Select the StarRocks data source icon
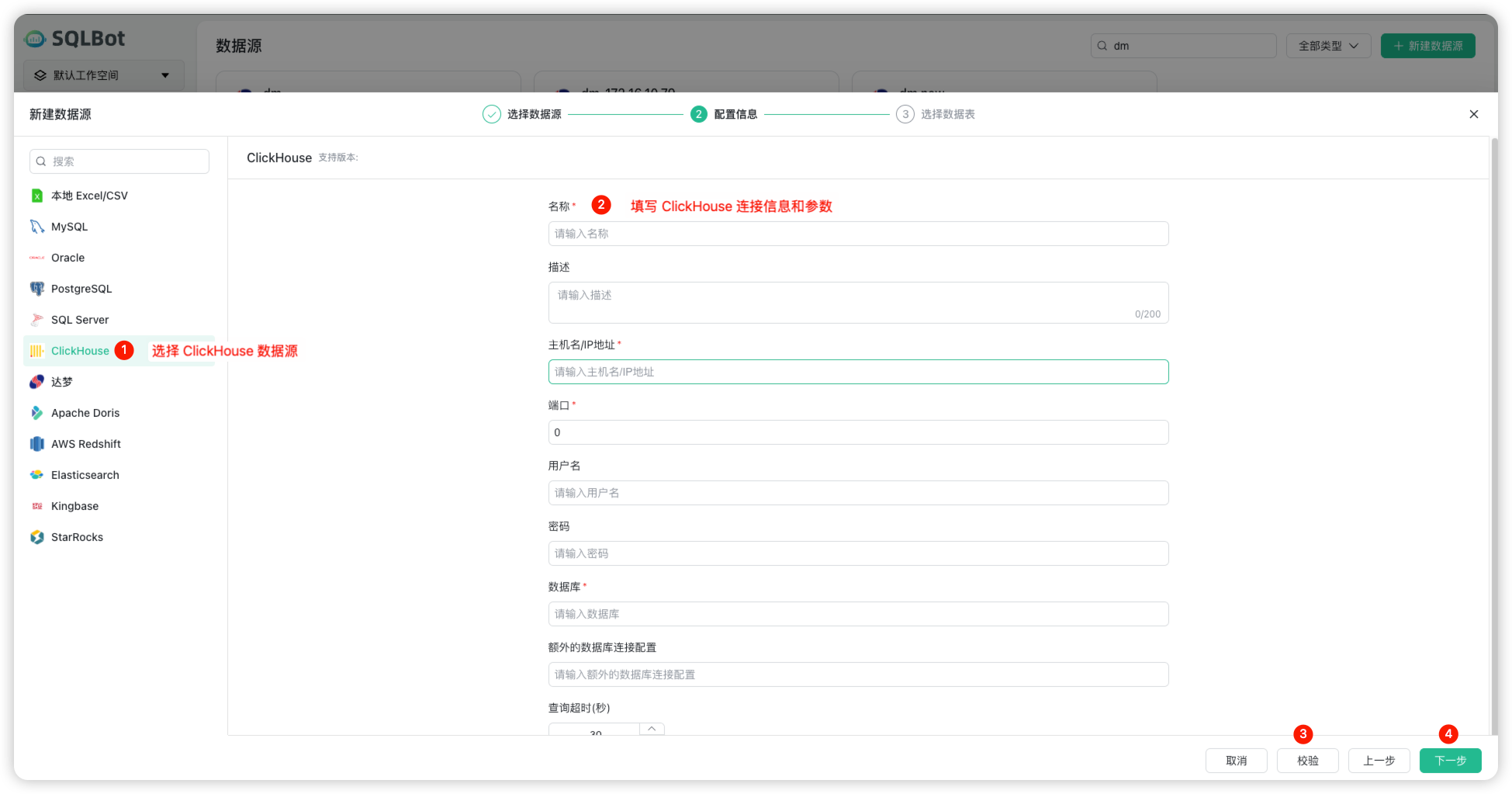1512x794 pixels. [x=36, y=536]
